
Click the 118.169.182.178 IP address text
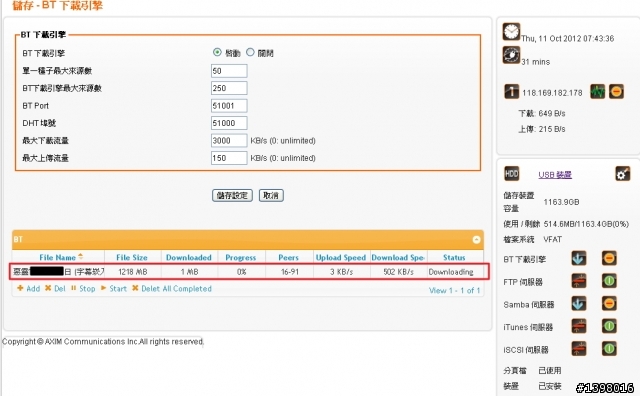[x=552, y=93]
